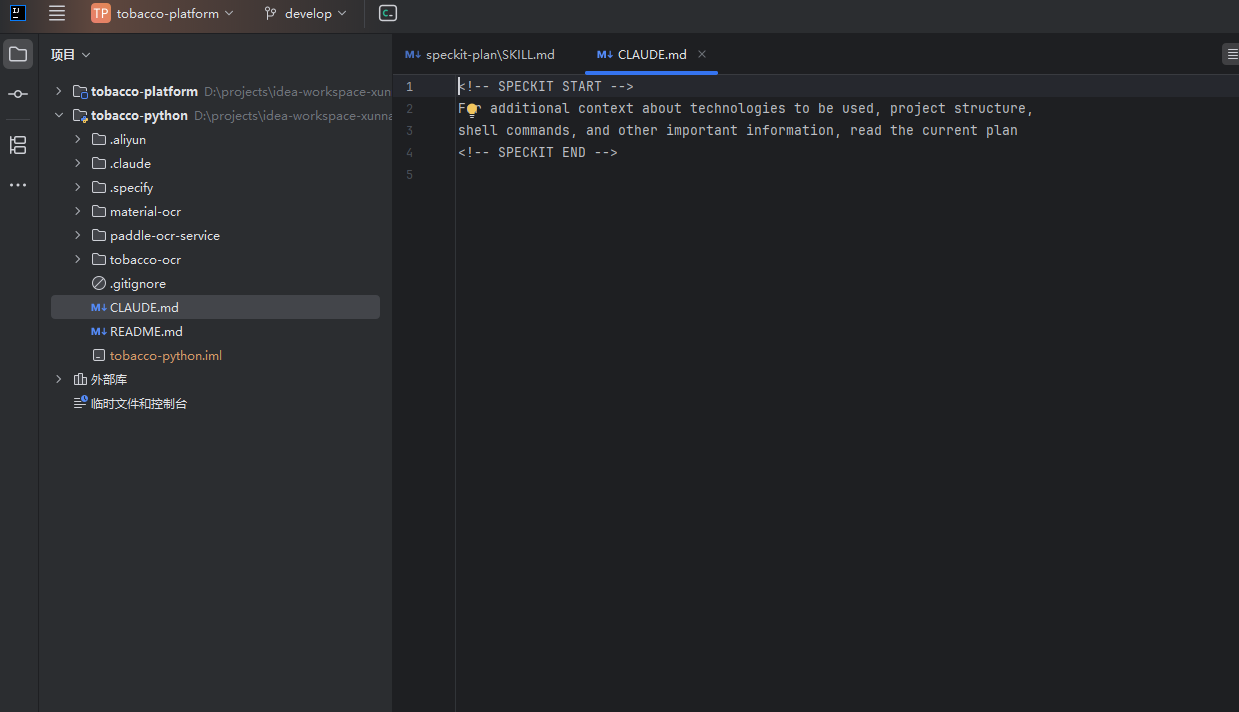
Task: Open the 项目 view selector dropdown
Action: [71, 55]
